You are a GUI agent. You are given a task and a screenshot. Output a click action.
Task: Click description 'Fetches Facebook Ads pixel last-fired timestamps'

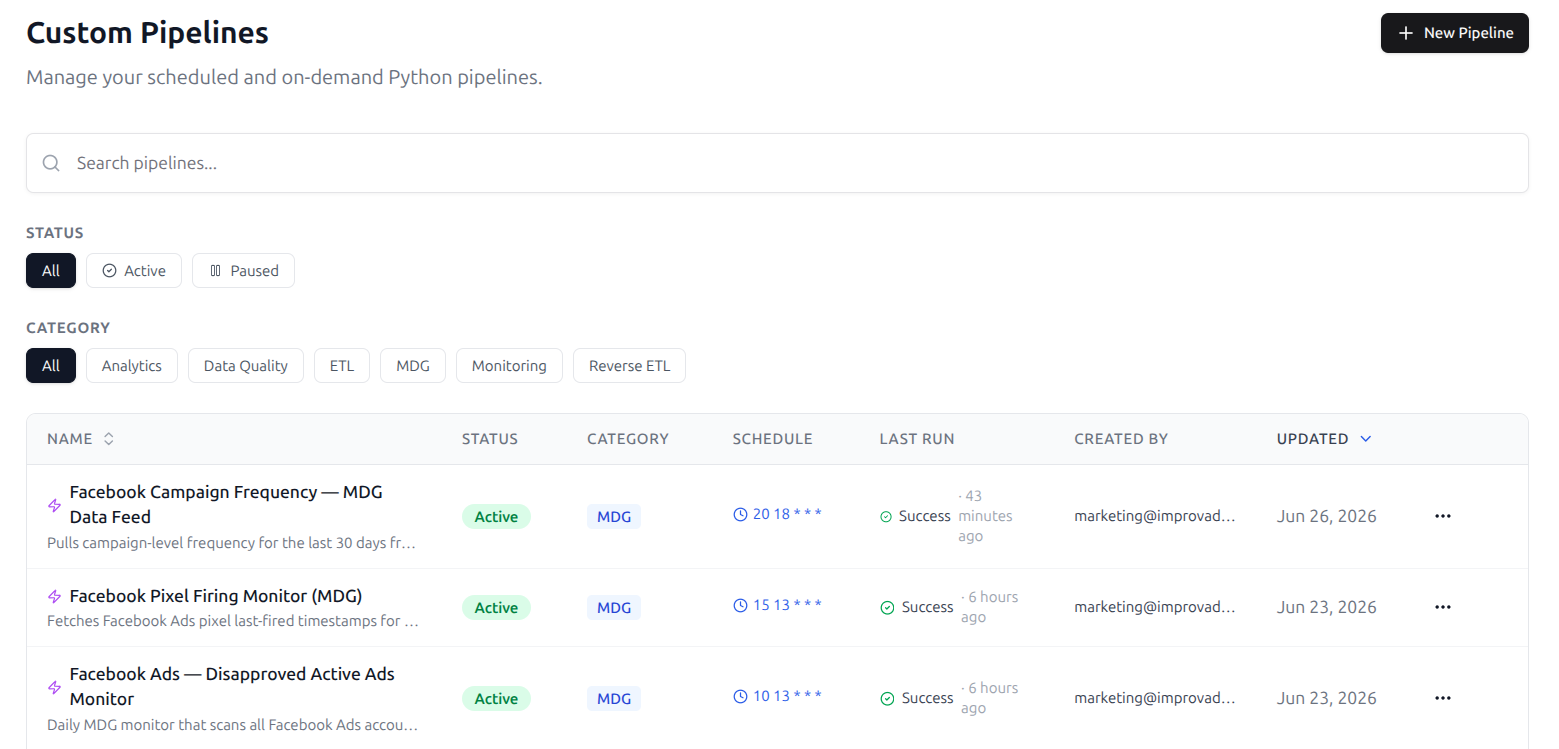[233, 621]
